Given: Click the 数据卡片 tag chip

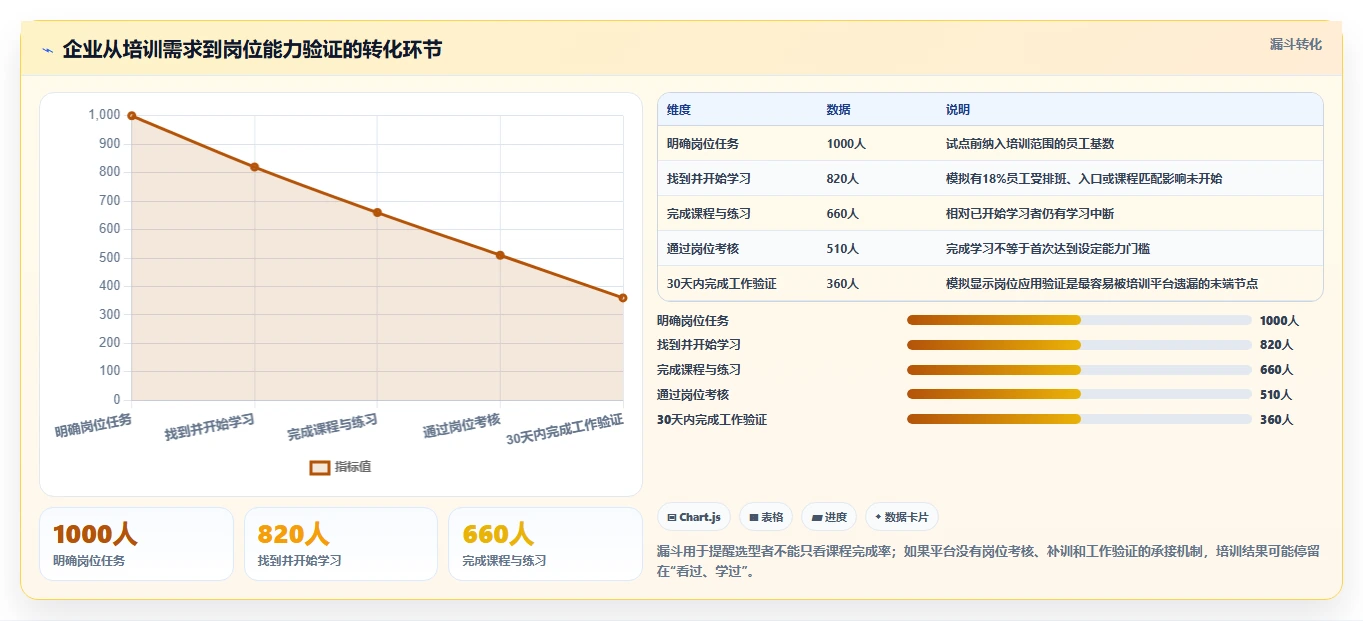Looking at the screenshot, I should click(902, 517).
